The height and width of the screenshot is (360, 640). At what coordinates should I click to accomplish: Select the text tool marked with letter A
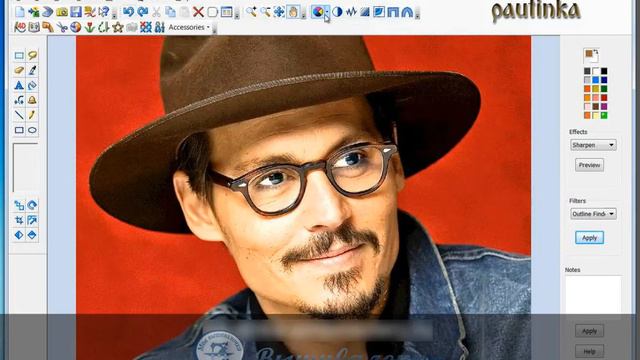click(x=19, y=85)
